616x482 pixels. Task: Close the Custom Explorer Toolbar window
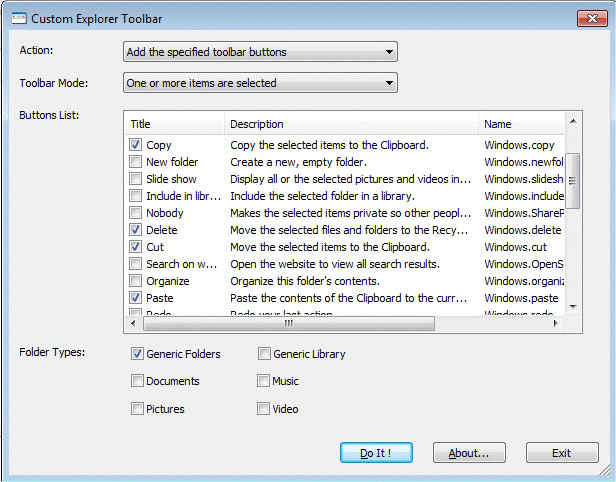pyautogui.click(x=592, y=18)
